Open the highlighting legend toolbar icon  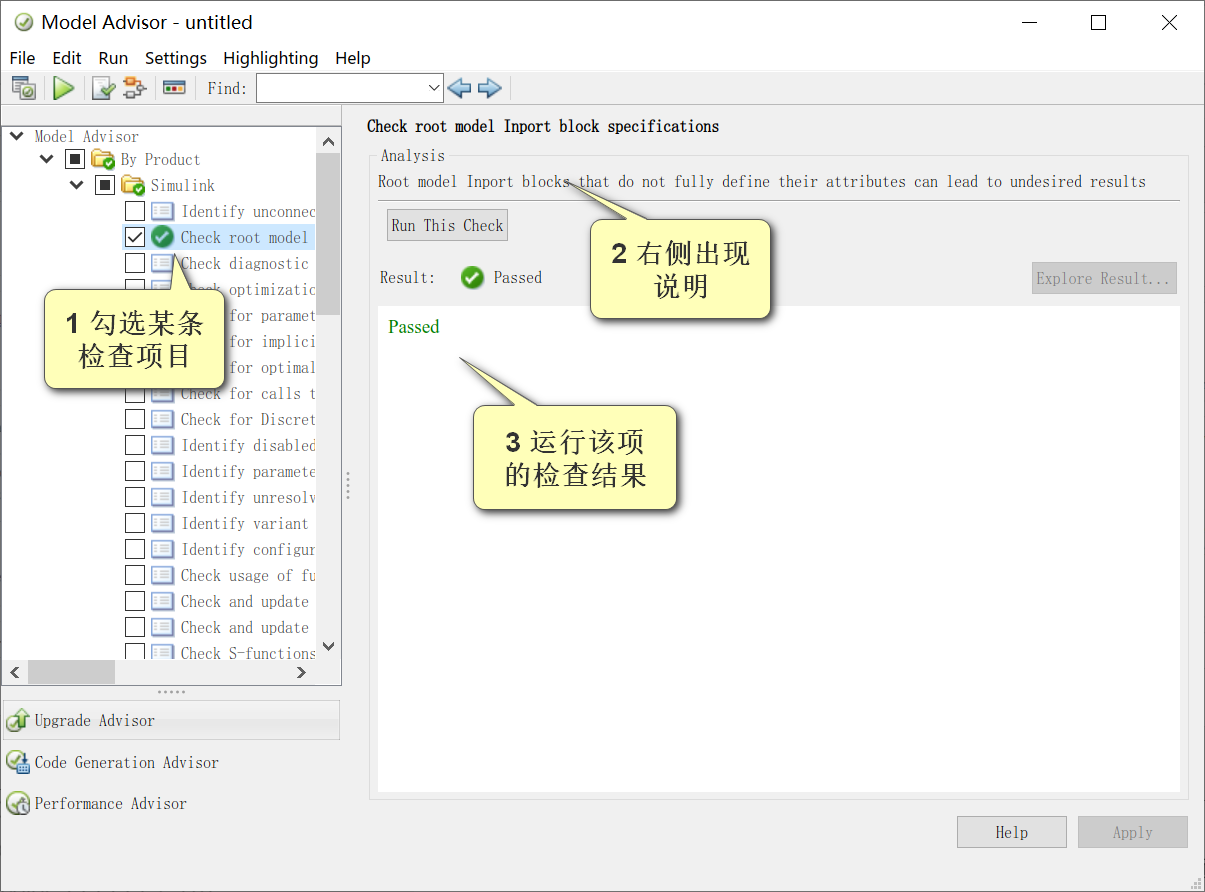pos(174,87)
